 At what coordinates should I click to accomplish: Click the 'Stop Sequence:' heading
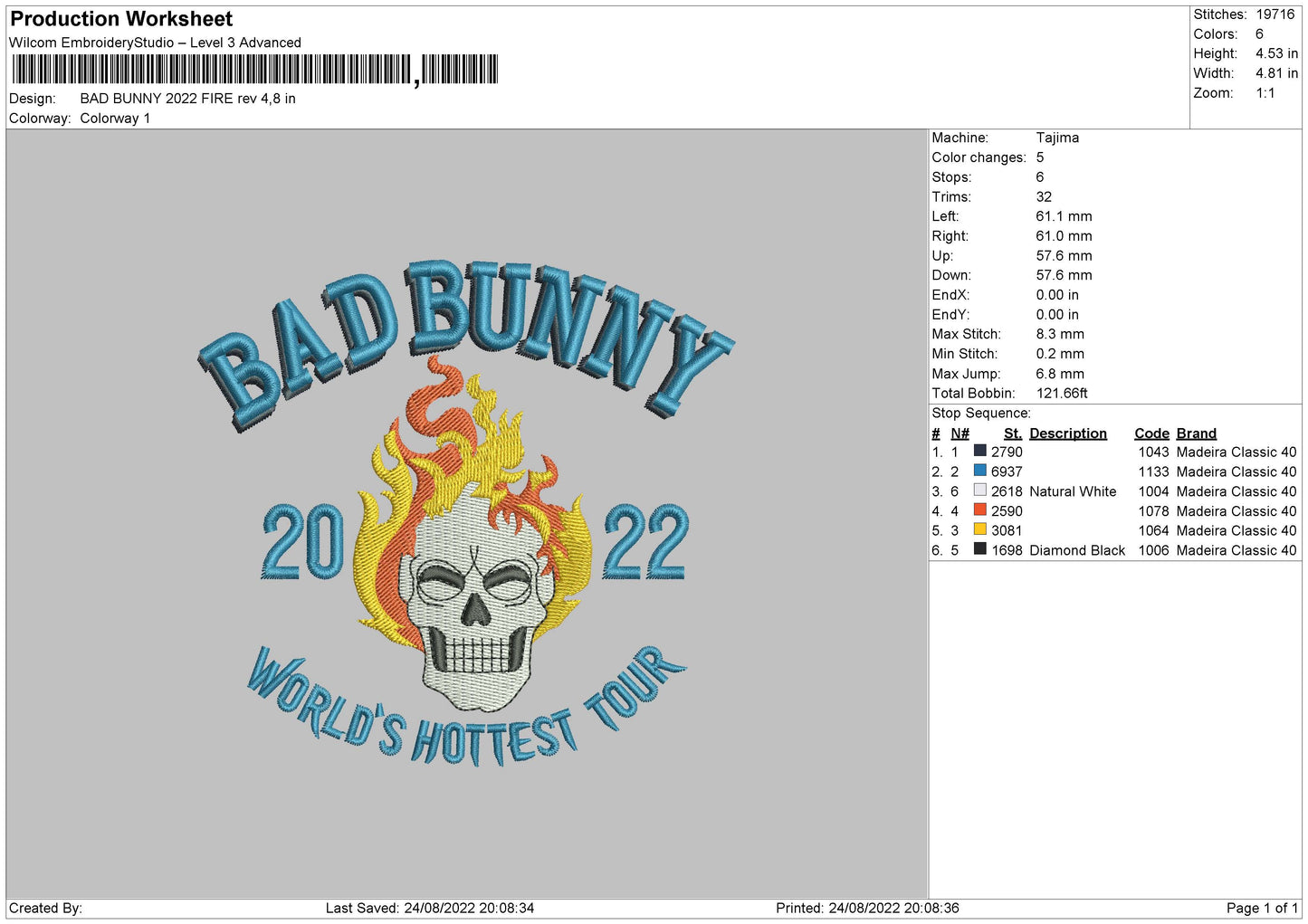[x=981, y=413]
